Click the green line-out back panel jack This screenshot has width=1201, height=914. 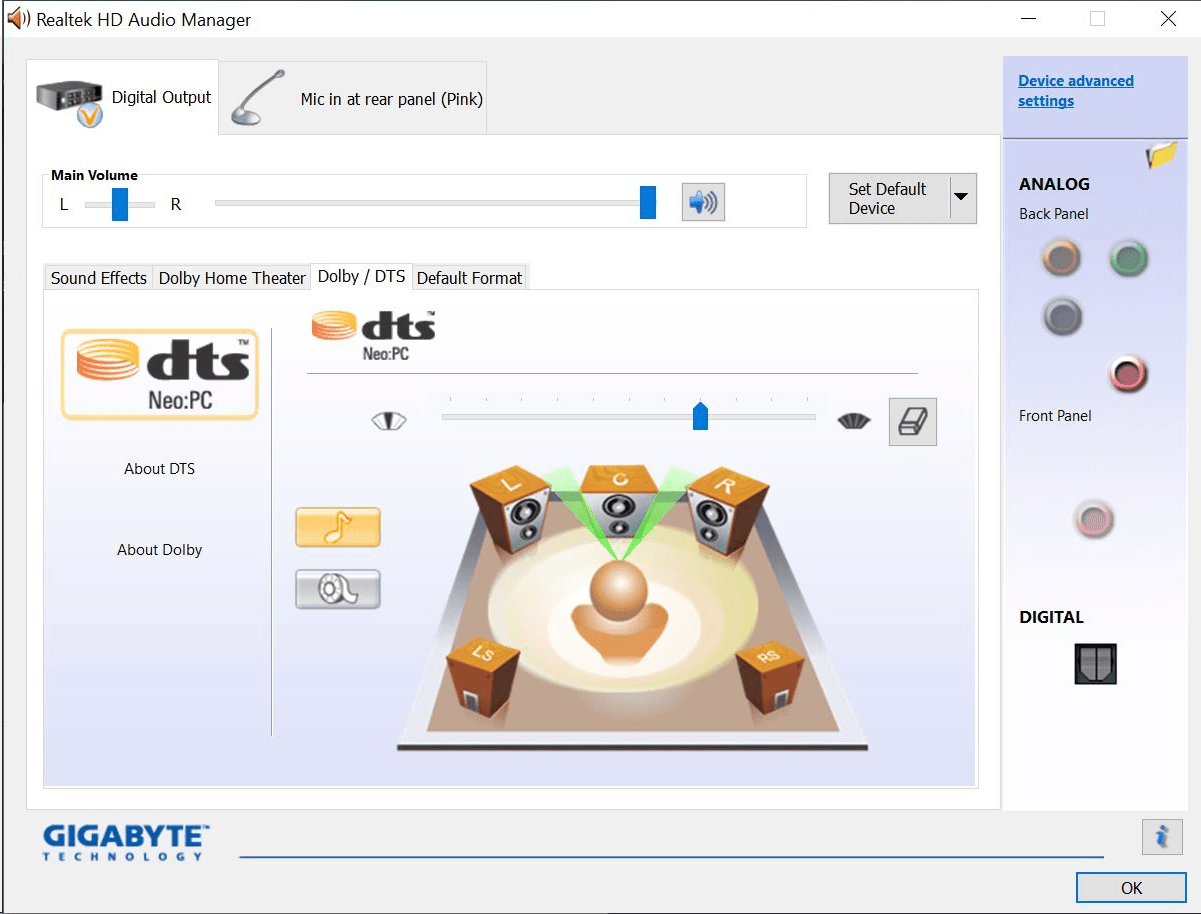click(x=1127, y=257)
